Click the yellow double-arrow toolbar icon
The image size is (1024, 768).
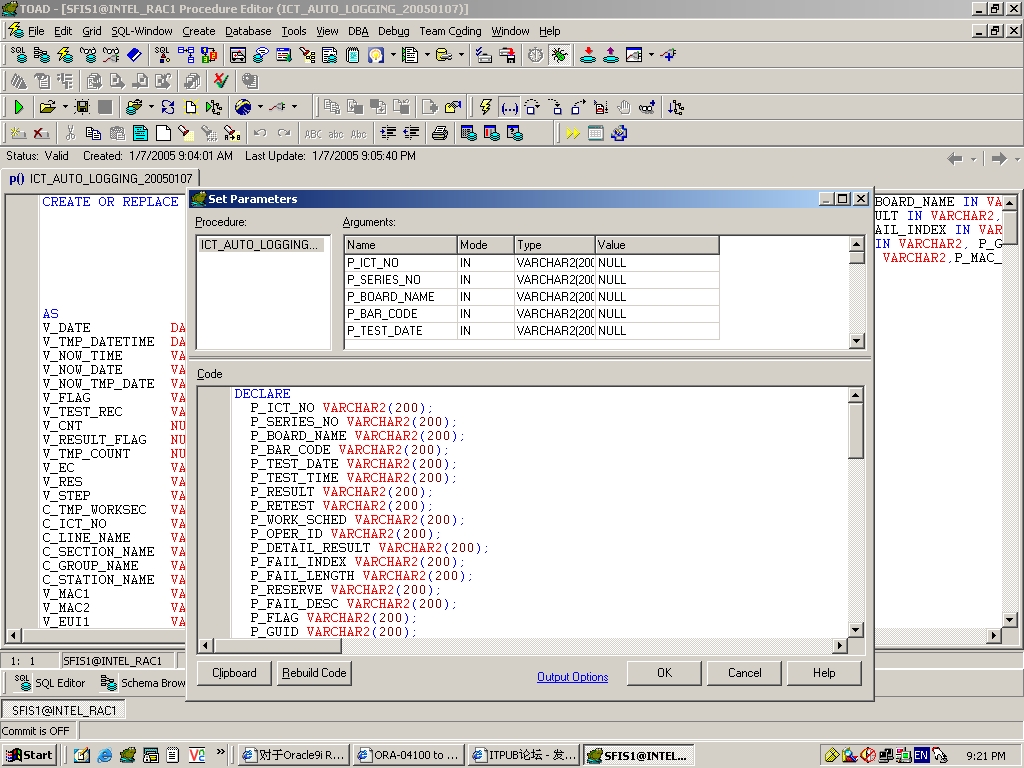click(x=573, y=134)
